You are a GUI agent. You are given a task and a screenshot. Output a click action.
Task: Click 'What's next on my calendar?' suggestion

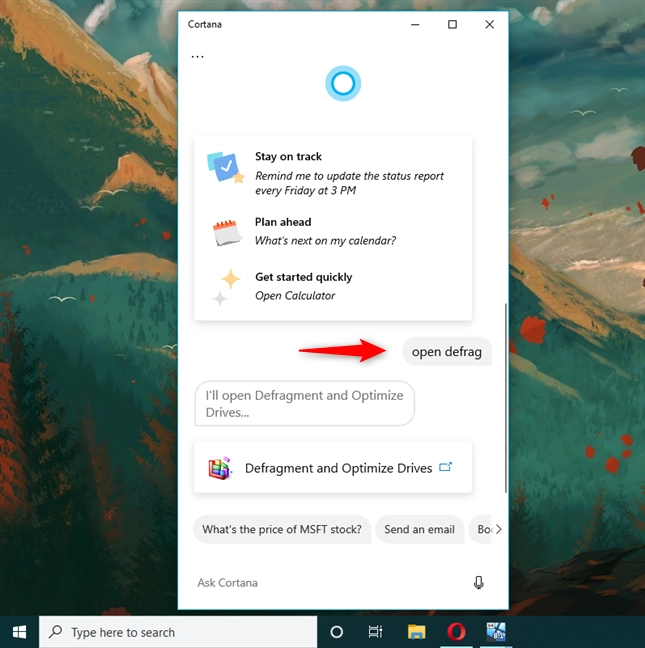click(325, 241)
